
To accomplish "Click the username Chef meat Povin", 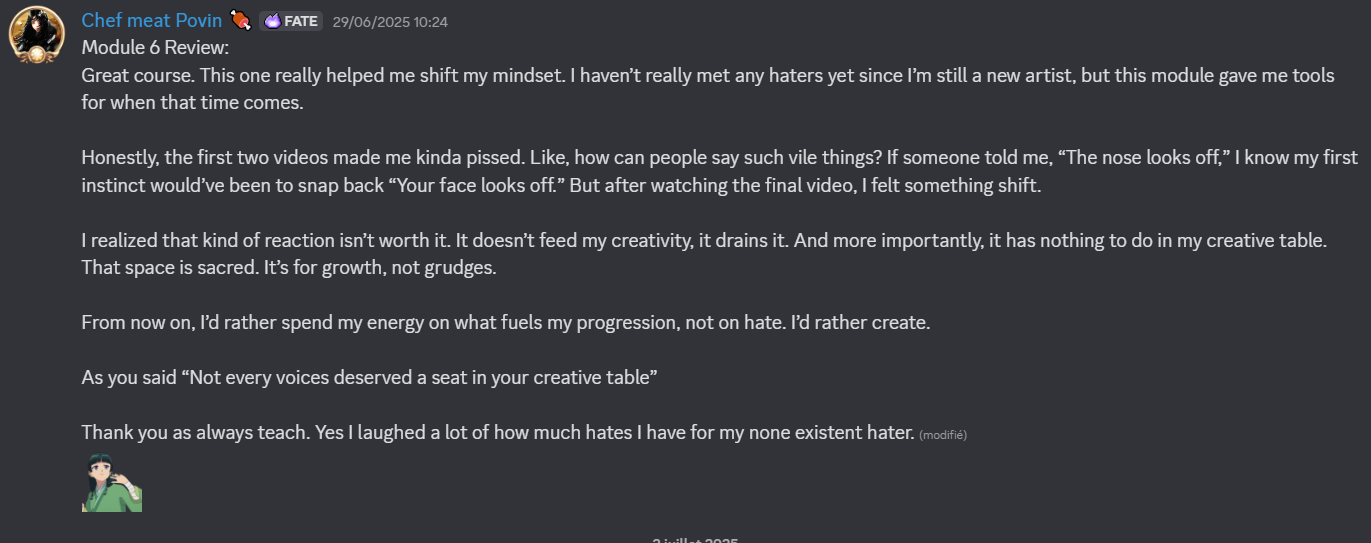I will click(x=151, y=21).
